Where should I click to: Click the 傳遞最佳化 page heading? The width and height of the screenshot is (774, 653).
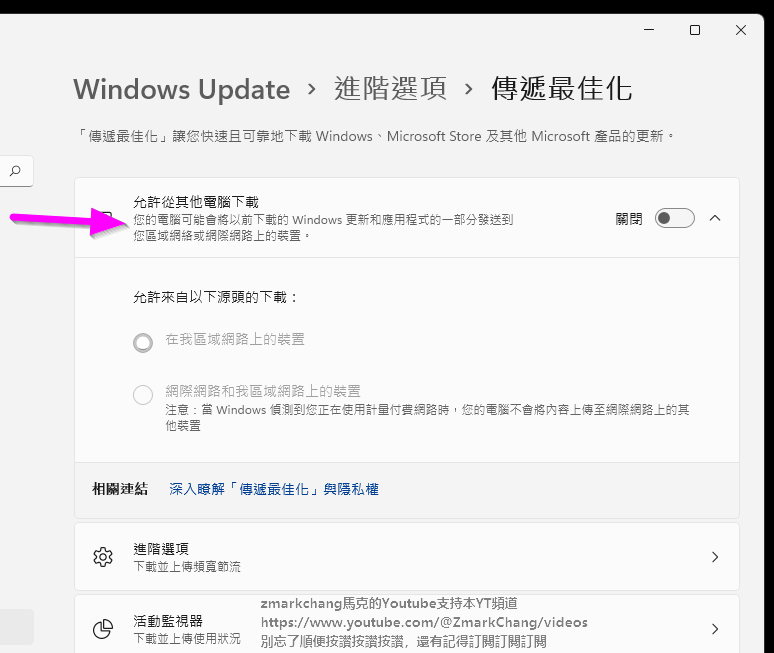point(562,89)
